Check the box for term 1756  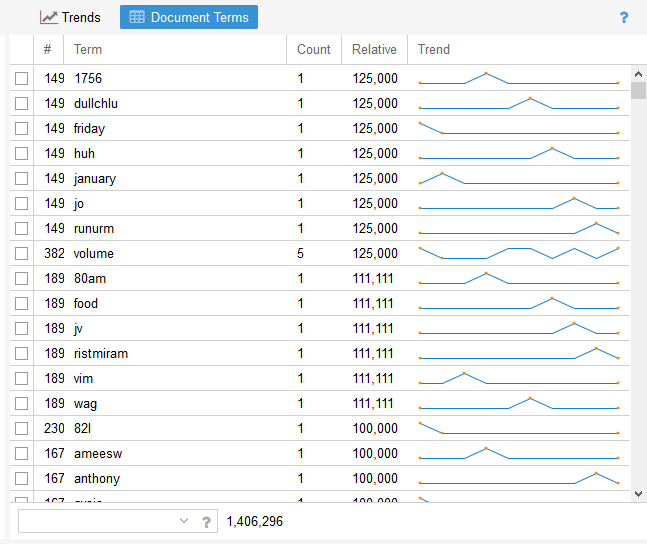point(21,78)
